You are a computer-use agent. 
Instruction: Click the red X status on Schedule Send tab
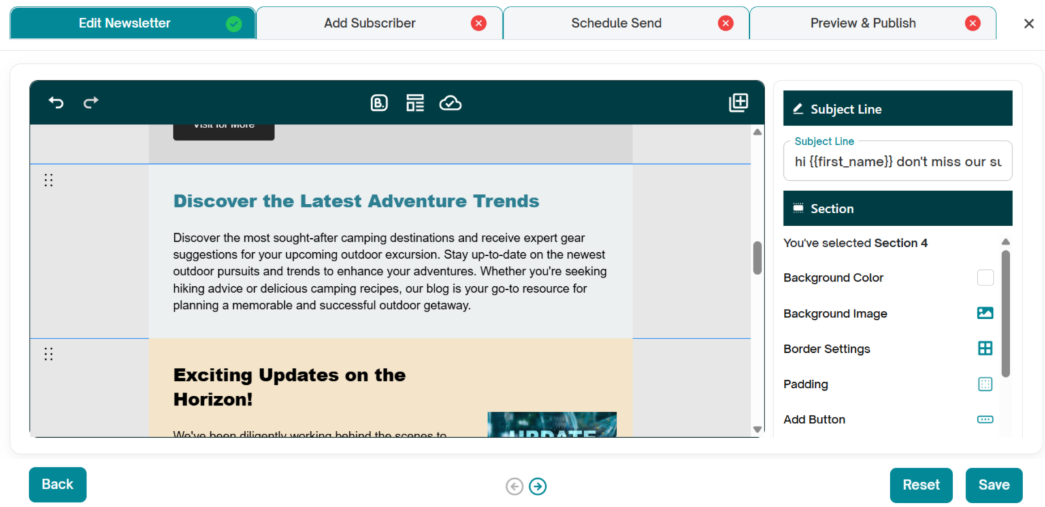[x=725, y=24]
